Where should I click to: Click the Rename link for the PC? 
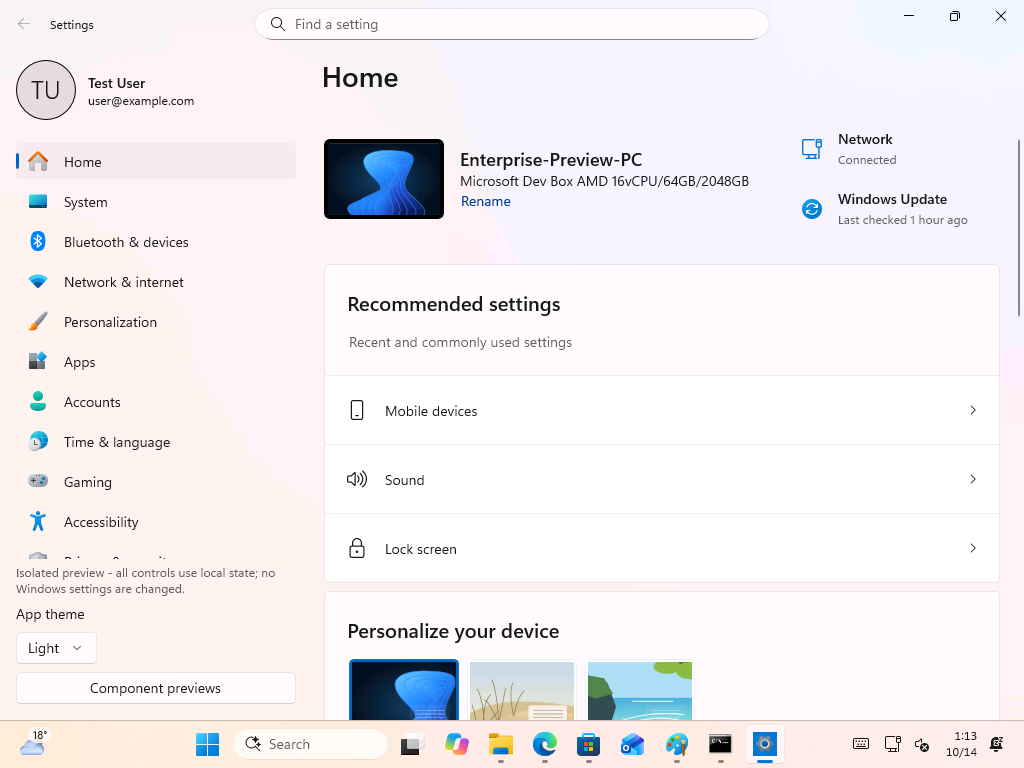485,201
